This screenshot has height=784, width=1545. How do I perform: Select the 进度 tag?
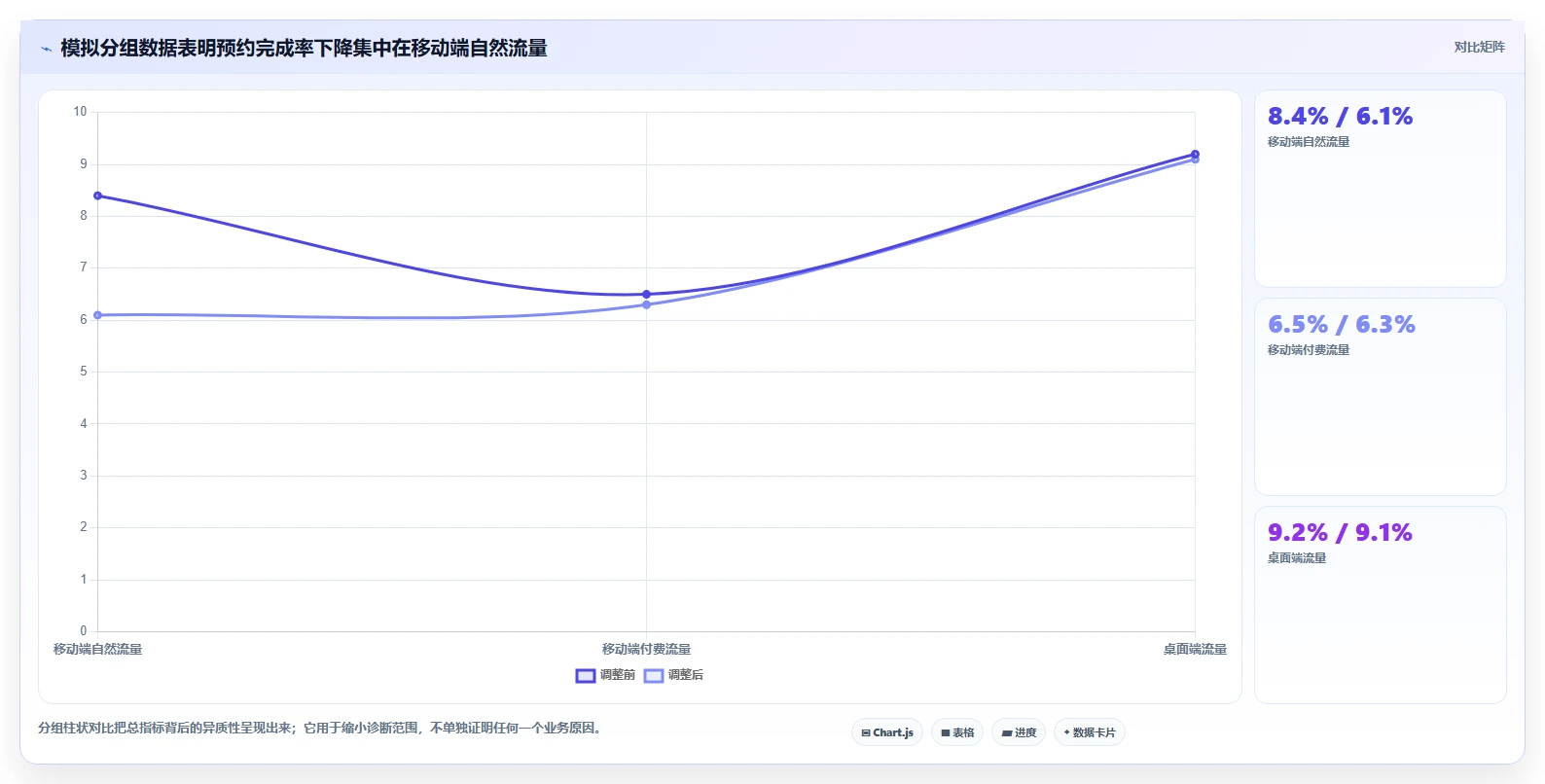(1019, 732)
